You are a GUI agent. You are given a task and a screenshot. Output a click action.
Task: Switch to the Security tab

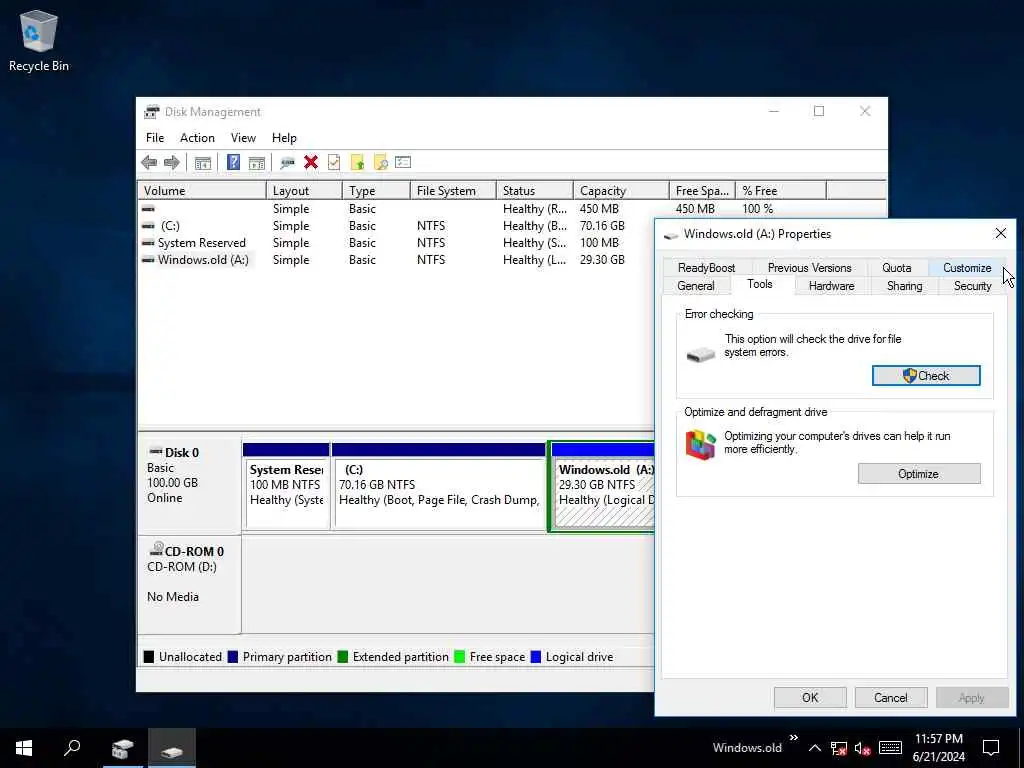pyautogui.click(x=972, y=286)
